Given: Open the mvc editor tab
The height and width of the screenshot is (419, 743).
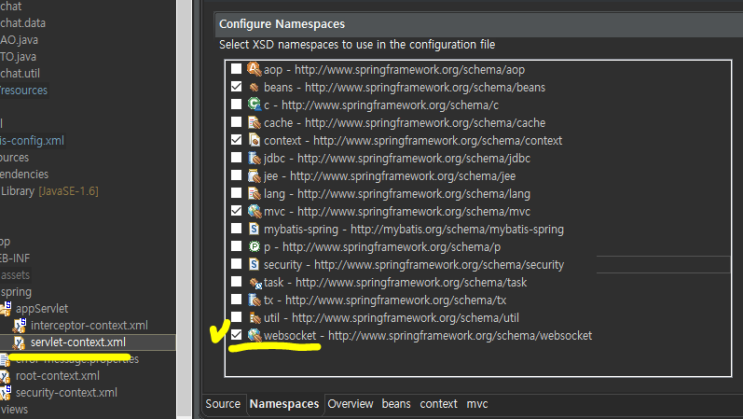Looking at the screenshot, I should [477, 404].
